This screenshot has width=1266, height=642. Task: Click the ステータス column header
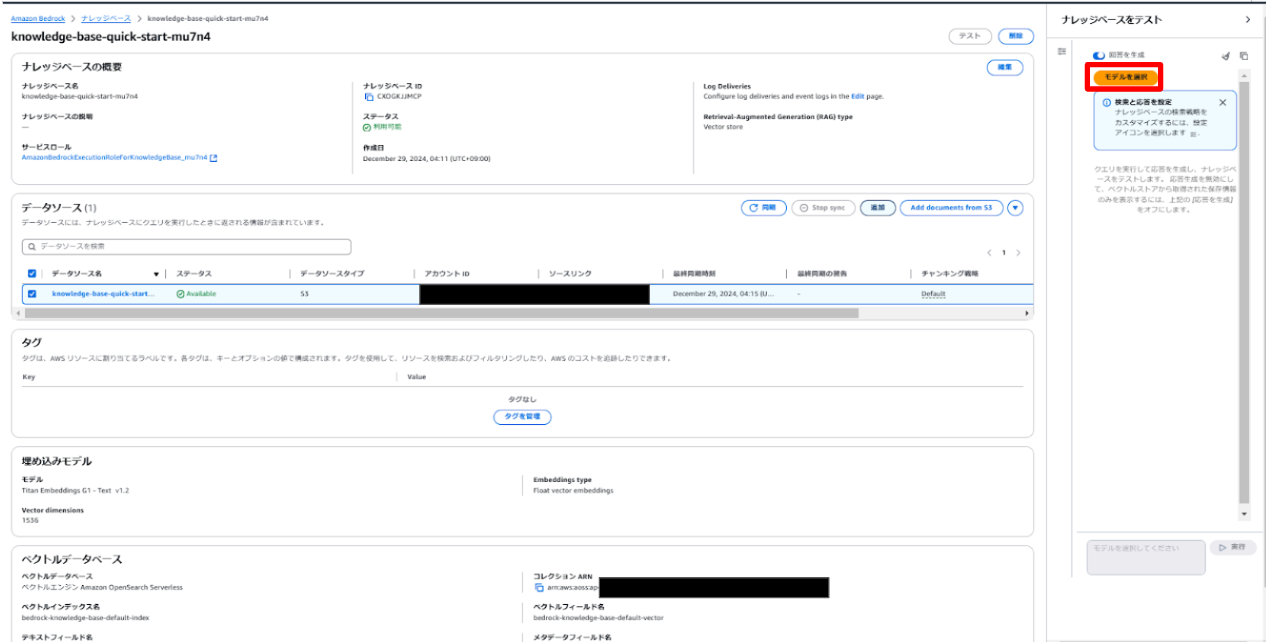194,274
